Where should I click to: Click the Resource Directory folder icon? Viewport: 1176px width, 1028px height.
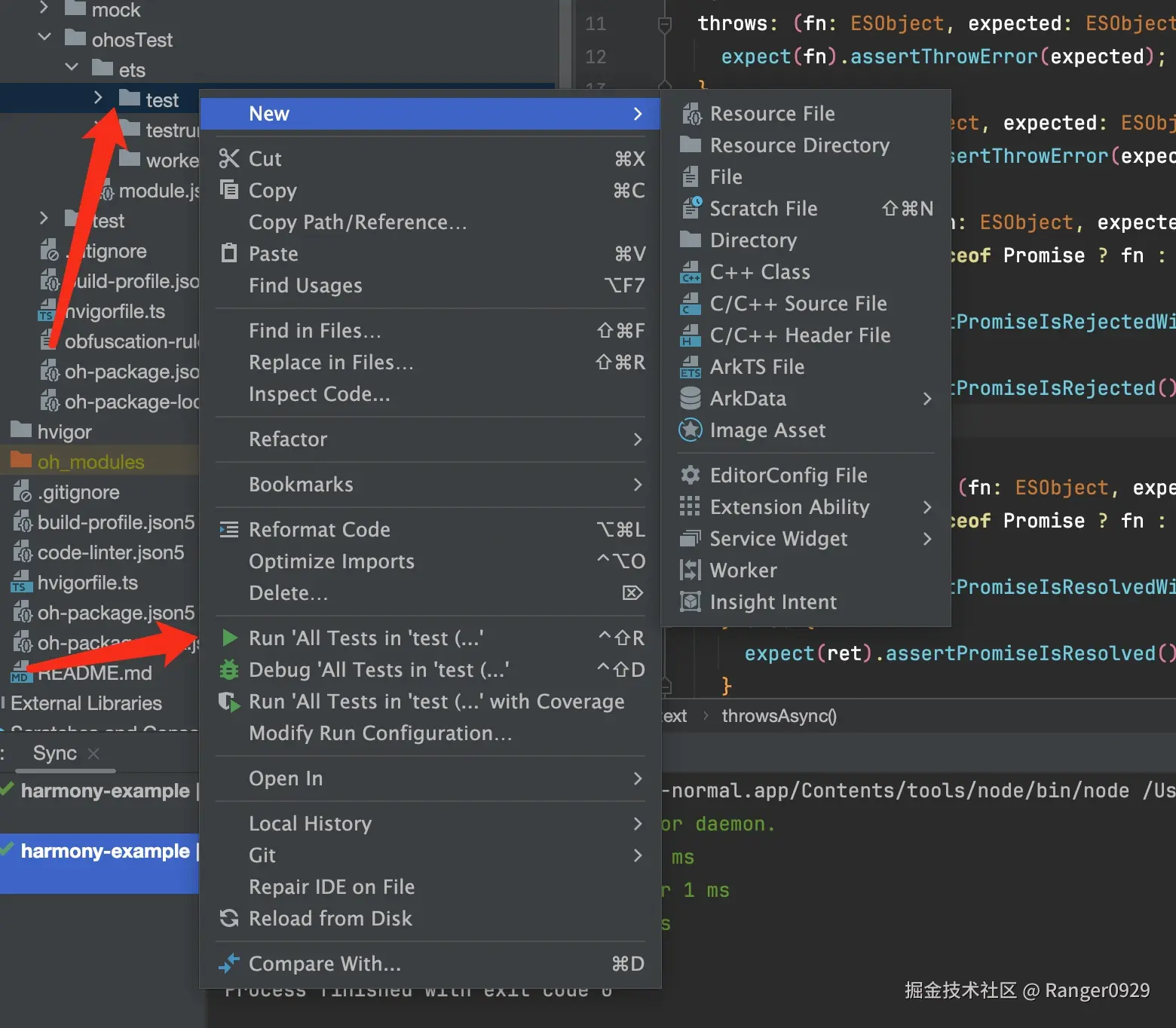coord(691,145)
